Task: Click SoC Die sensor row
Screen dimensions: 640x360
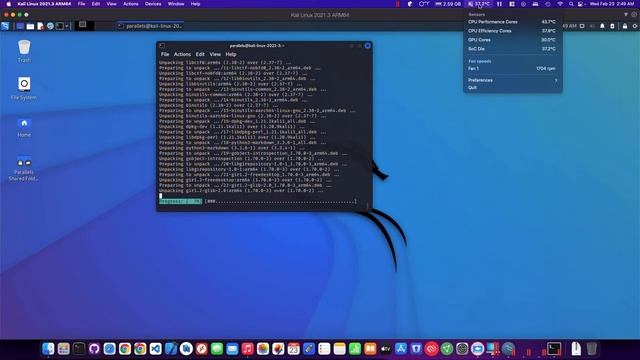Action: click(x=512, y=49)
